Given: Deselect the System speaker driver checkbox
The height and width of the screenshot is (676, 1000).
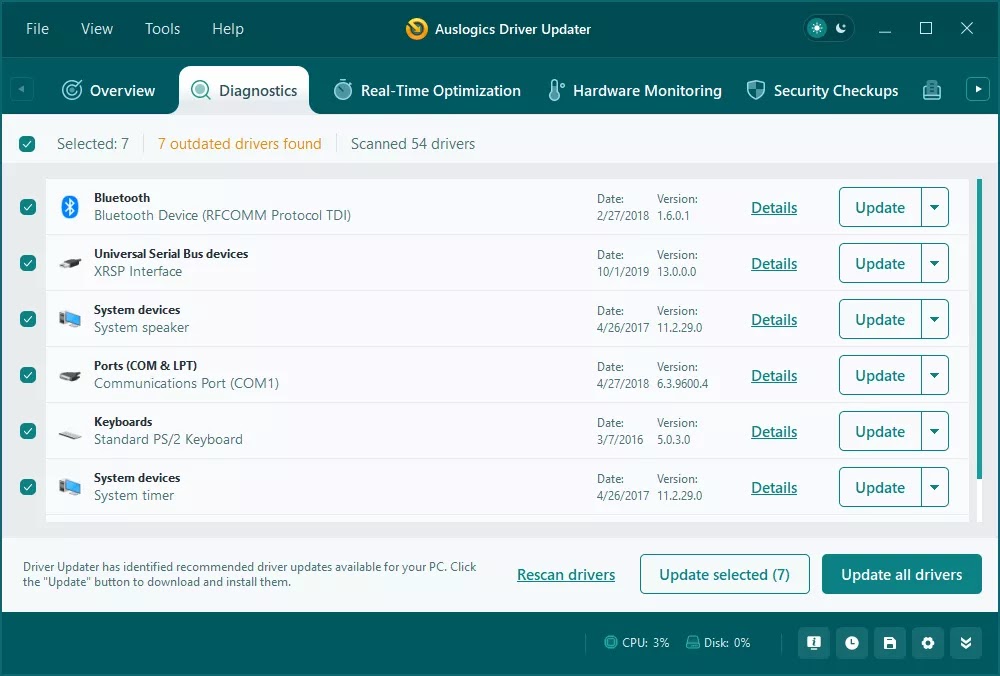Looking at the screenshot, I should pos(27,319).
